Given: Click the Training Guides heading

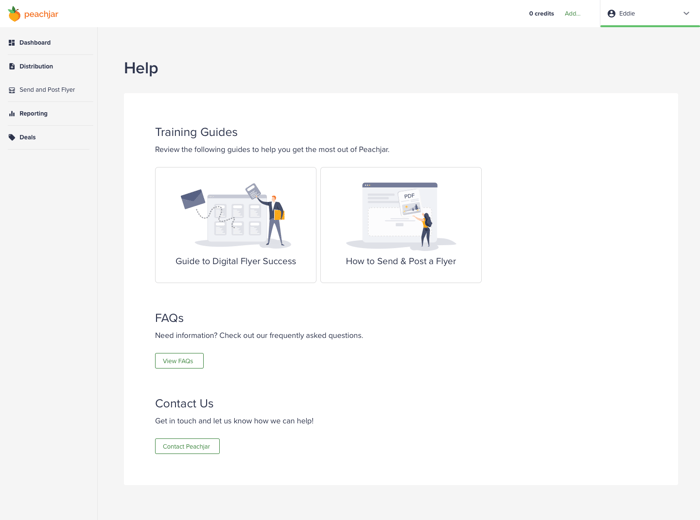Looking at the screenshot, I should click(x=196, y=132).
